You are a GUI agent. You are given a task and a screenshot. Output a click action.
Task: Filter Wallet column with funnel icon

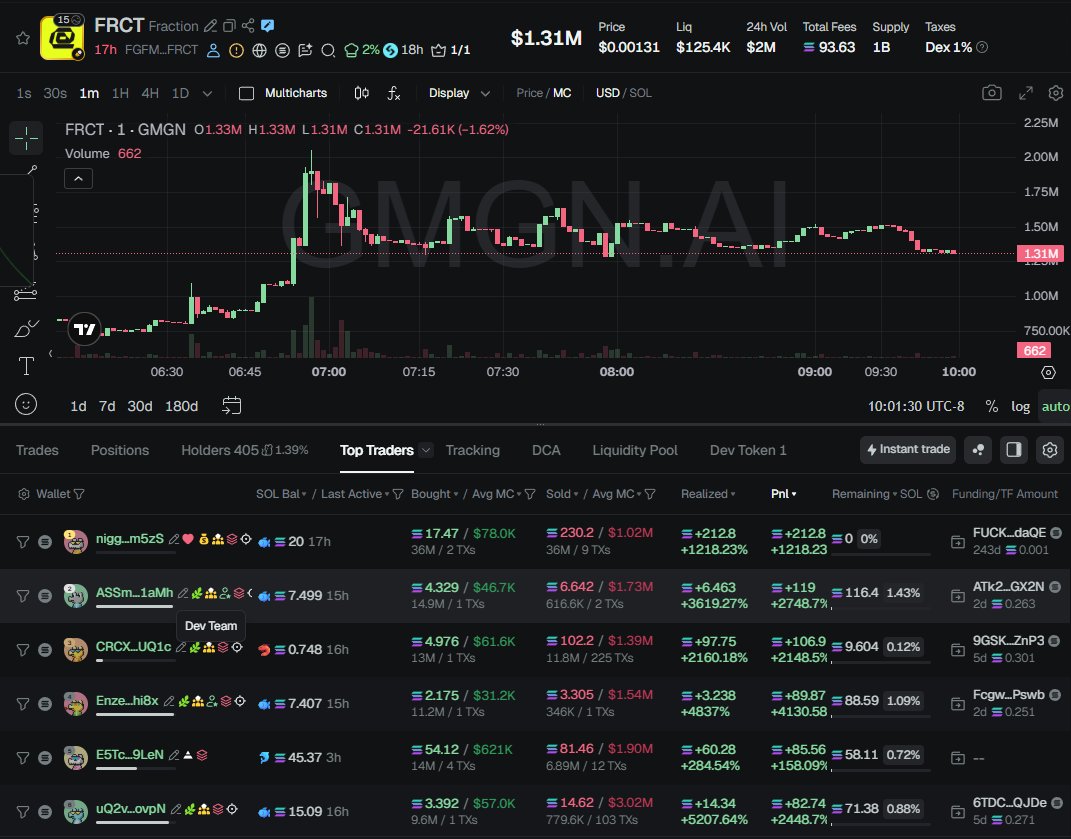(79, 494)
